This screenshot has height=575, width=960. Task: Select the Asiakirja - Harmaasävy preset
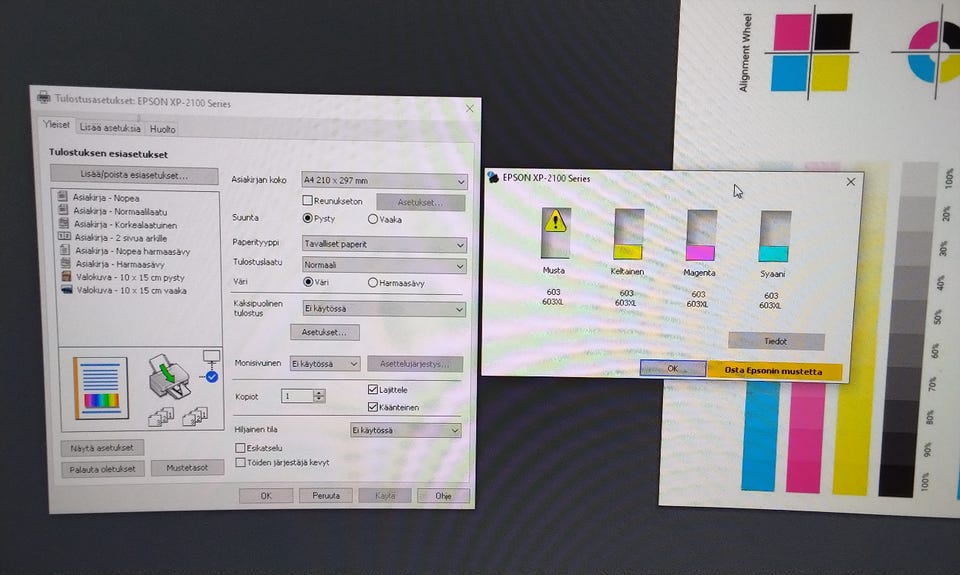pos(113,264)
